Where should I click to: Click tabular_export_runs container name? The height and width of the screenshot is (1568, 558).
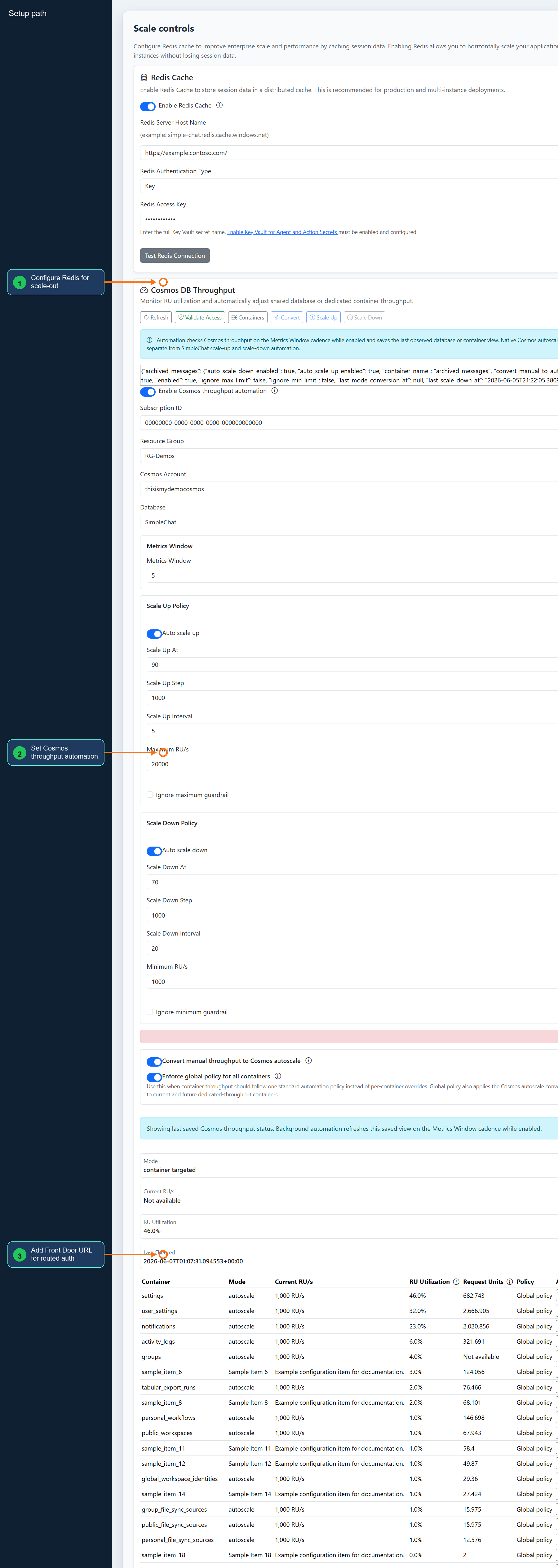tap(169, 1387)
